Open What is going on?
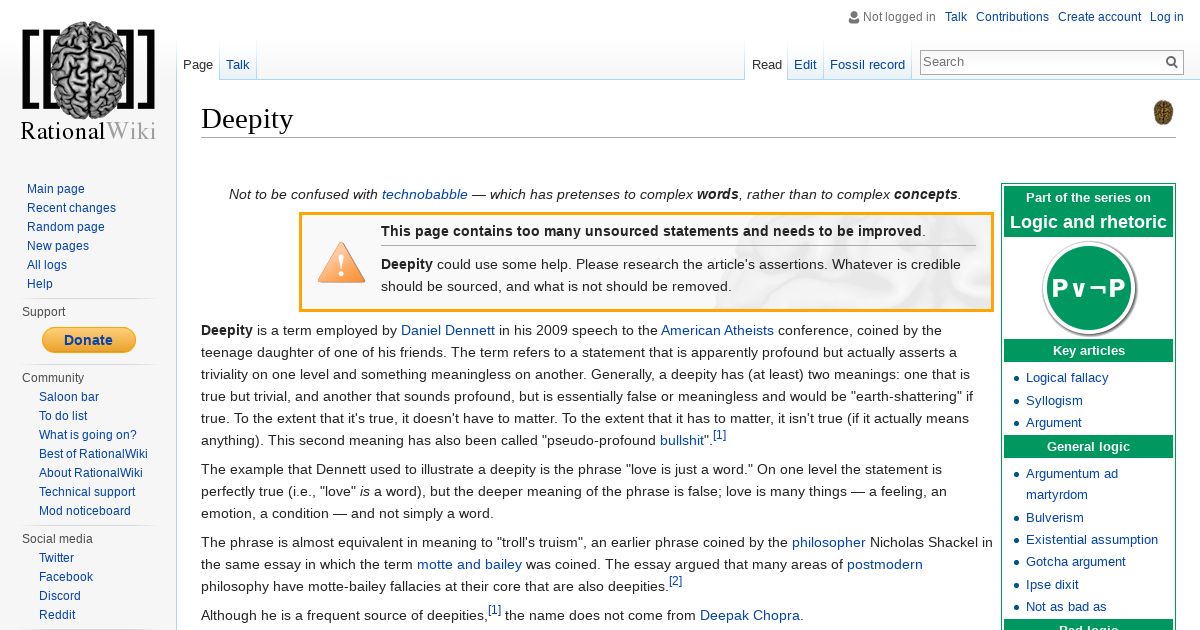 click(88, 435)
